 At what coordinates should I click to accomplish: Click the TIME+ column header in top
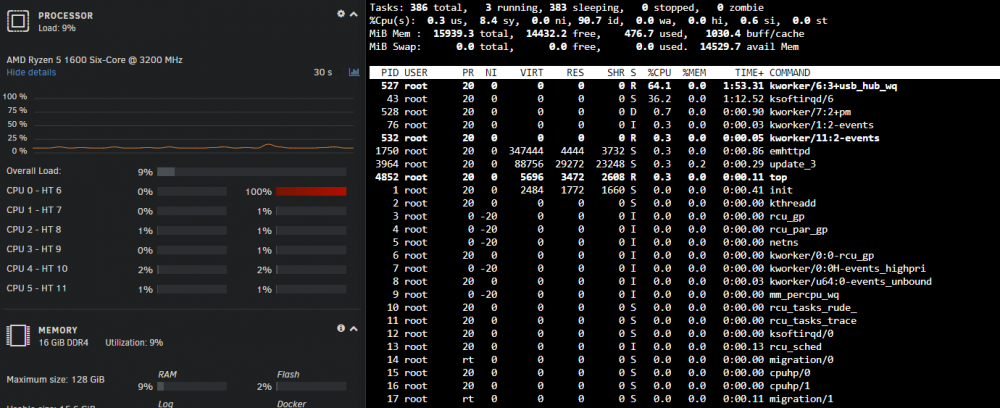pyautogui.click(x=749, y=73)
